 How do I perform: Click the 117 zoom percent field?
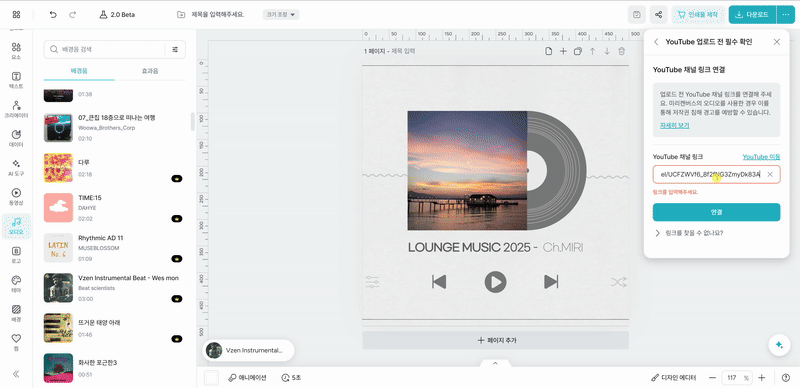click(x=737, y=378)
